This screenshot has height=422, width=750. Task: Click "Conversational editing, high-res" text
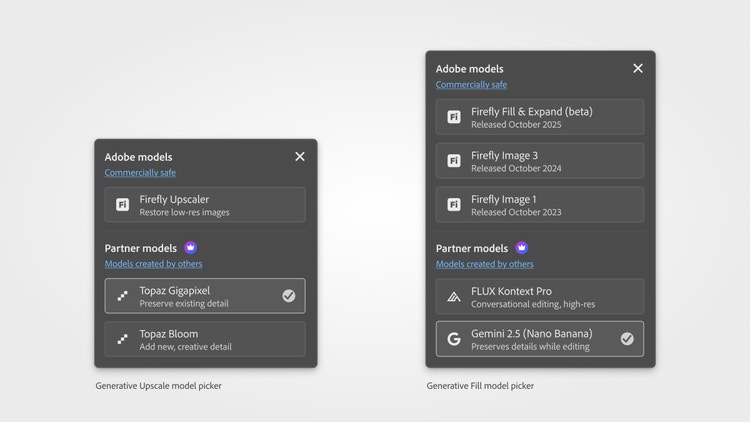coord(533,304)
